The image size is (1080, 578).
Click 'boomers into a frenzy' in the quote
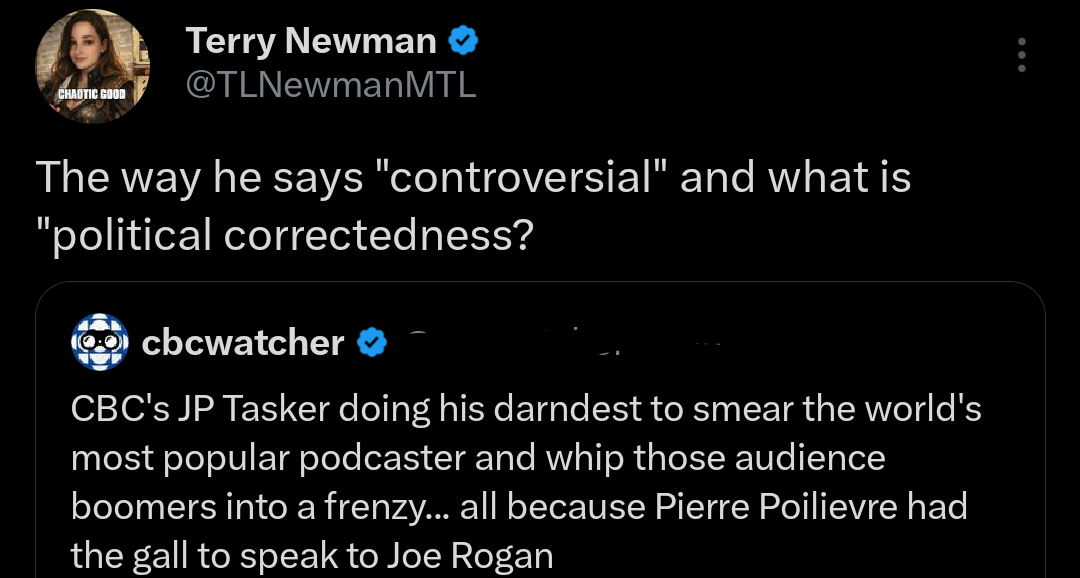(246, 506)
